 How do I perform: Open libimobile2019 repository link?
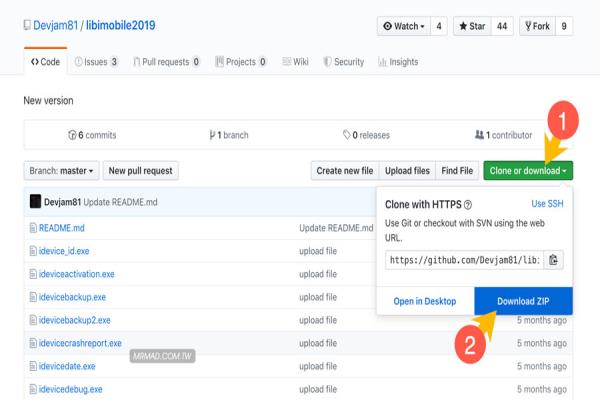(121, 25)
